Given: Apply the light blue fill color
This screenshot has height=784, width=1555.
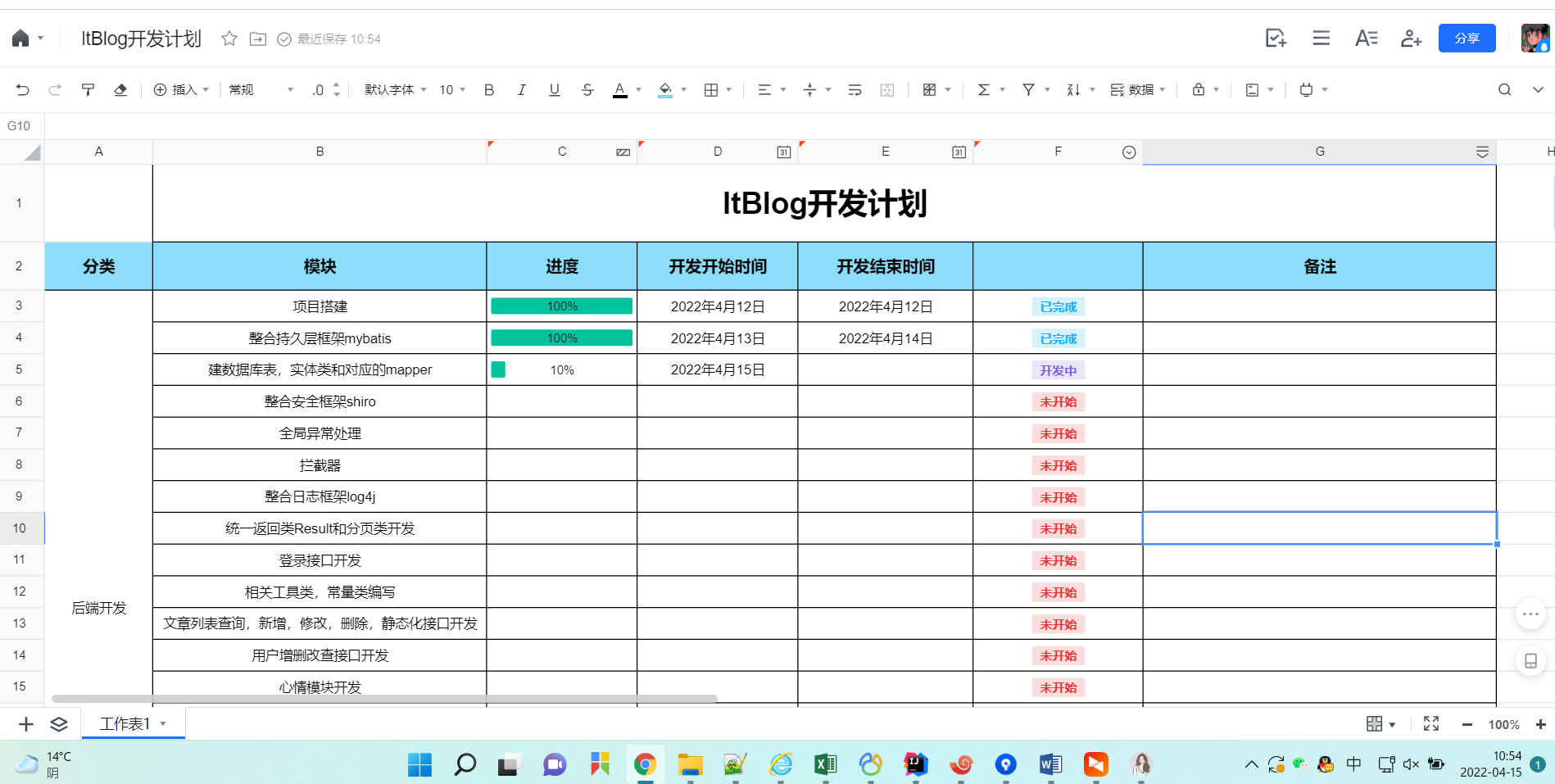Looking at the screenshot, I should coord(665,90).
